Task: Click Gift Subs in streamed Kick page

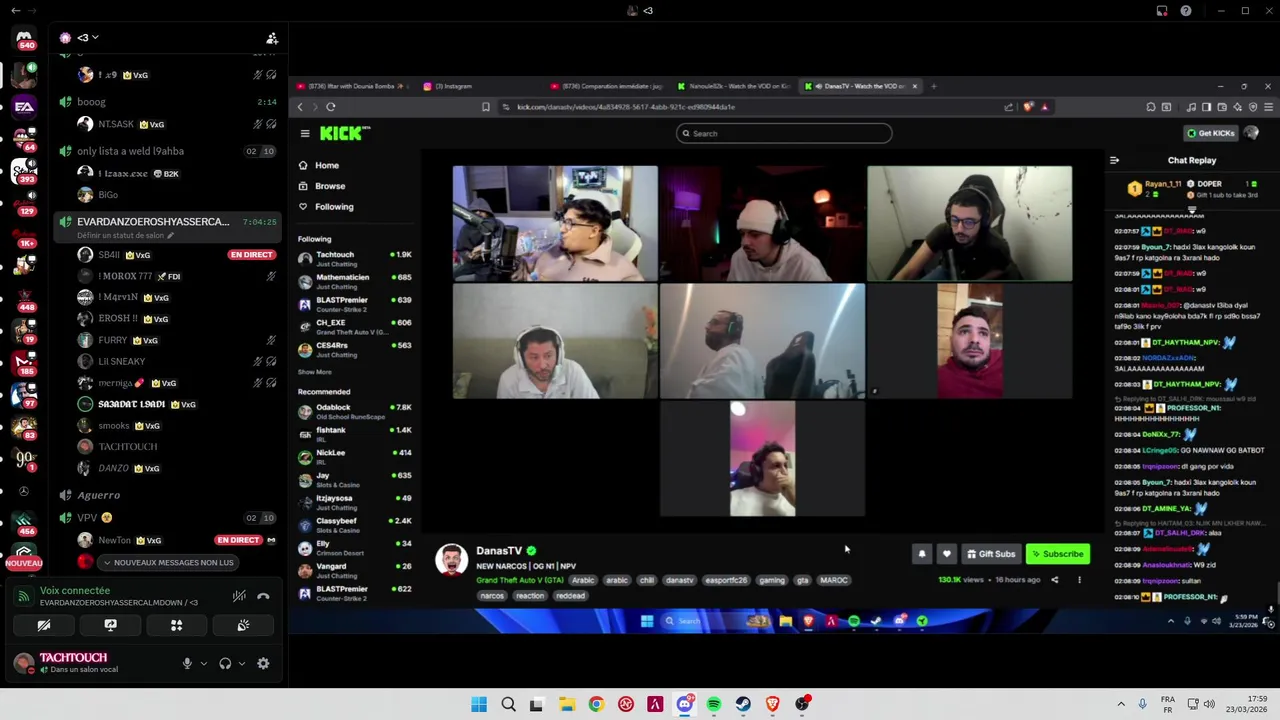Action: (x=991, y=554)
